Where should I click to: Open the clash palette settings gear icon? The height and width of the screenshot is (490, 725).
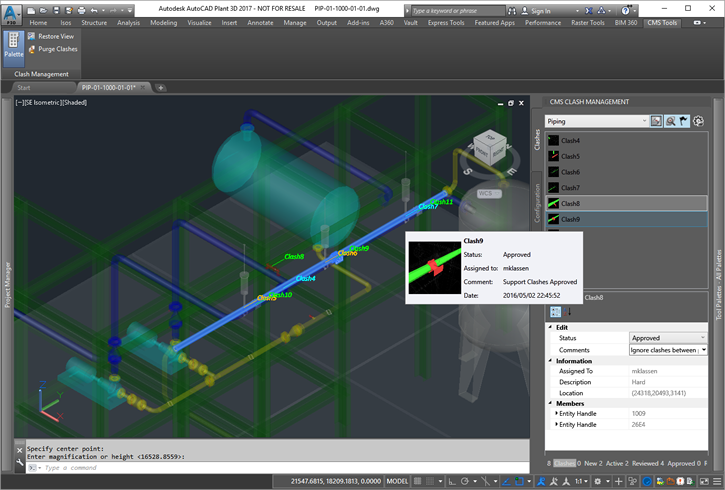(x=699, y=121)
